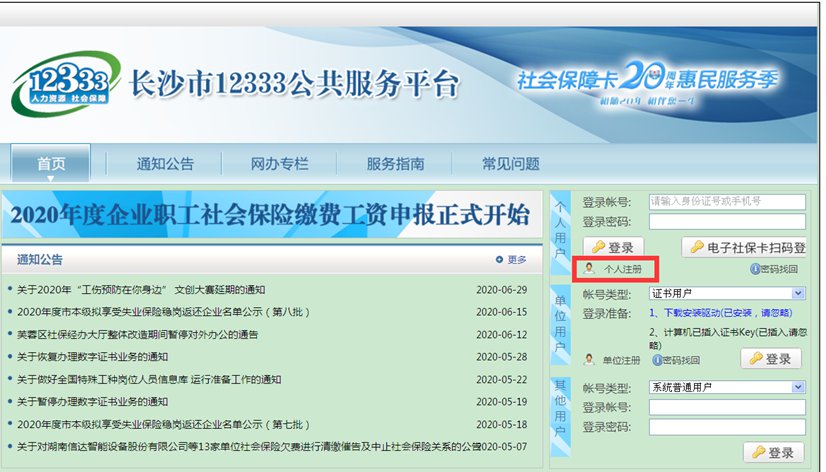Image resolution: width=826 pixels, height=472 pixels.
Task: Click the info icon beside personal 密码找回
Action: [x=754, y=269]
